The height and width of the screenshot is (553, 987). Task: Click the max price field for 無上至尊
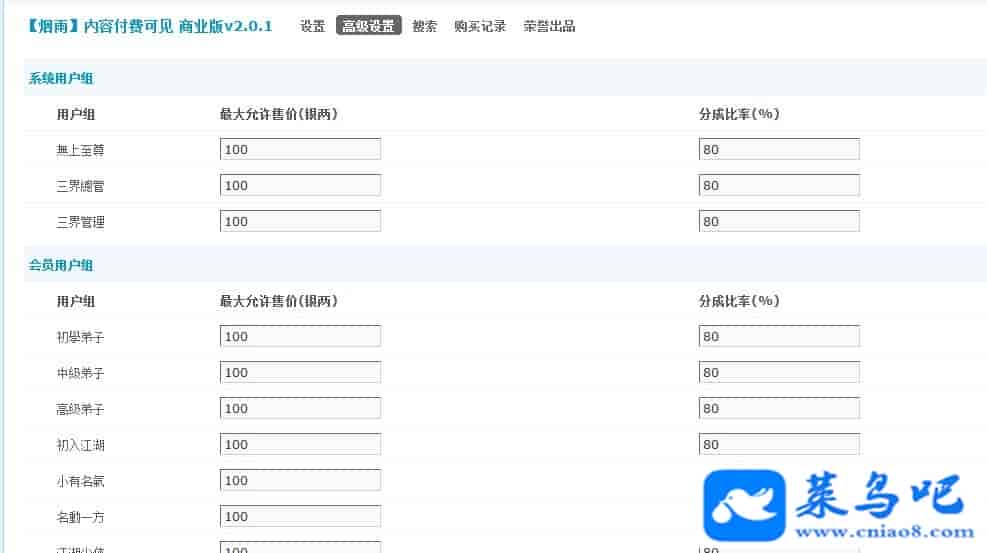pos(300,150)
